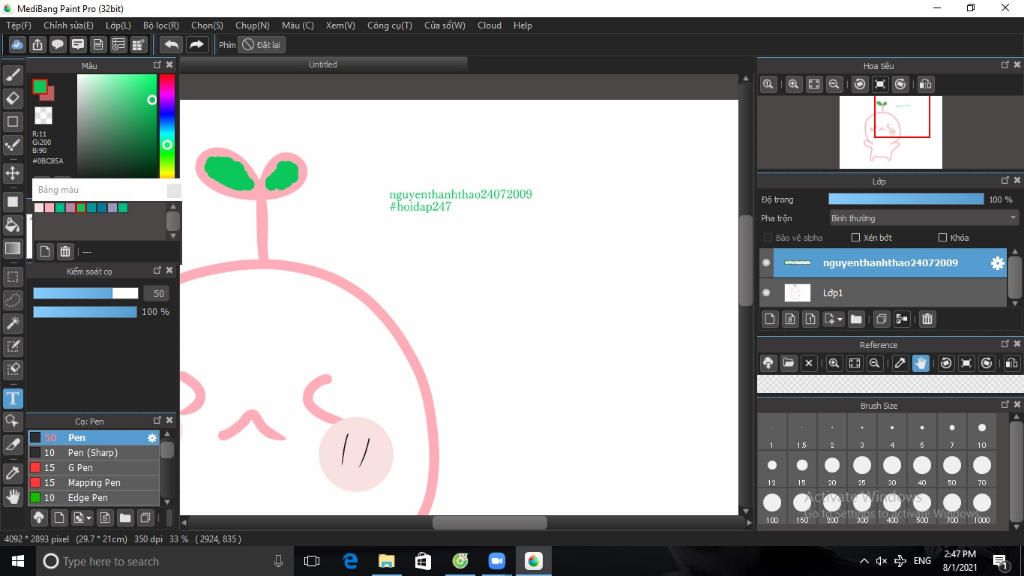Adjust the Độ trong opacity slider
The width and height of the screenshot is (1024, 576).
coord(906,199)
